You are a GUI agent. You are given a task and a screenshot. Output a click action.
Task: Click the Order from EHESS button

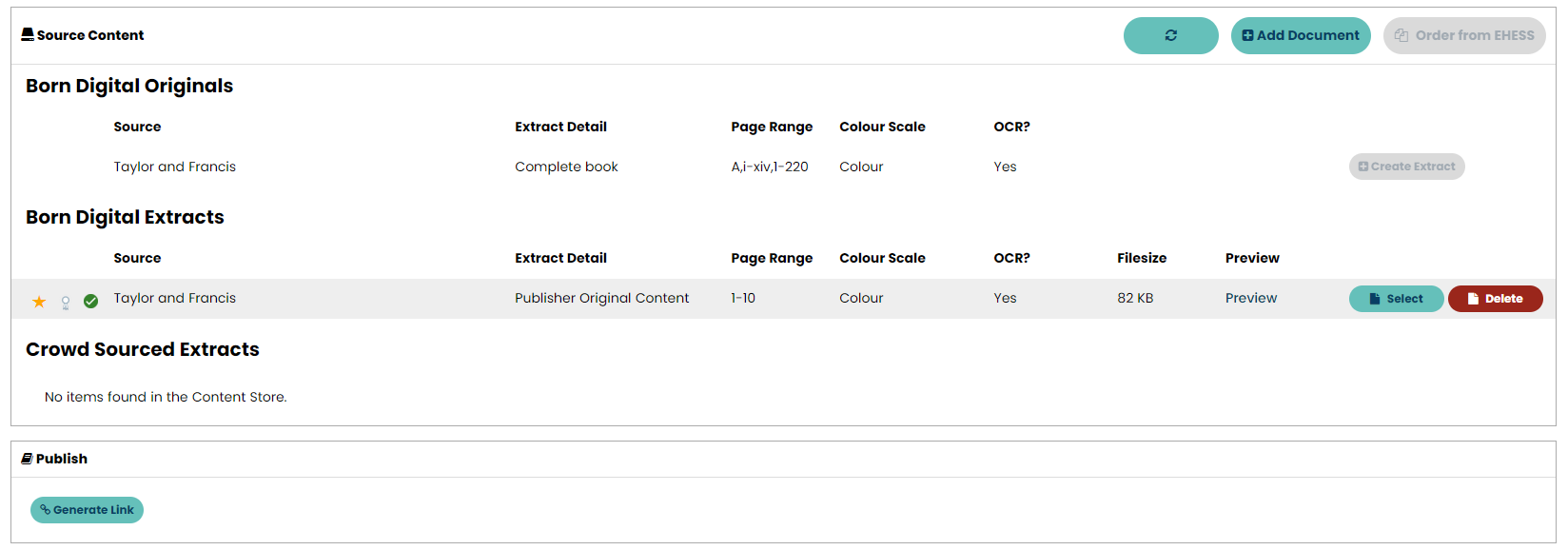[1463, 35]
